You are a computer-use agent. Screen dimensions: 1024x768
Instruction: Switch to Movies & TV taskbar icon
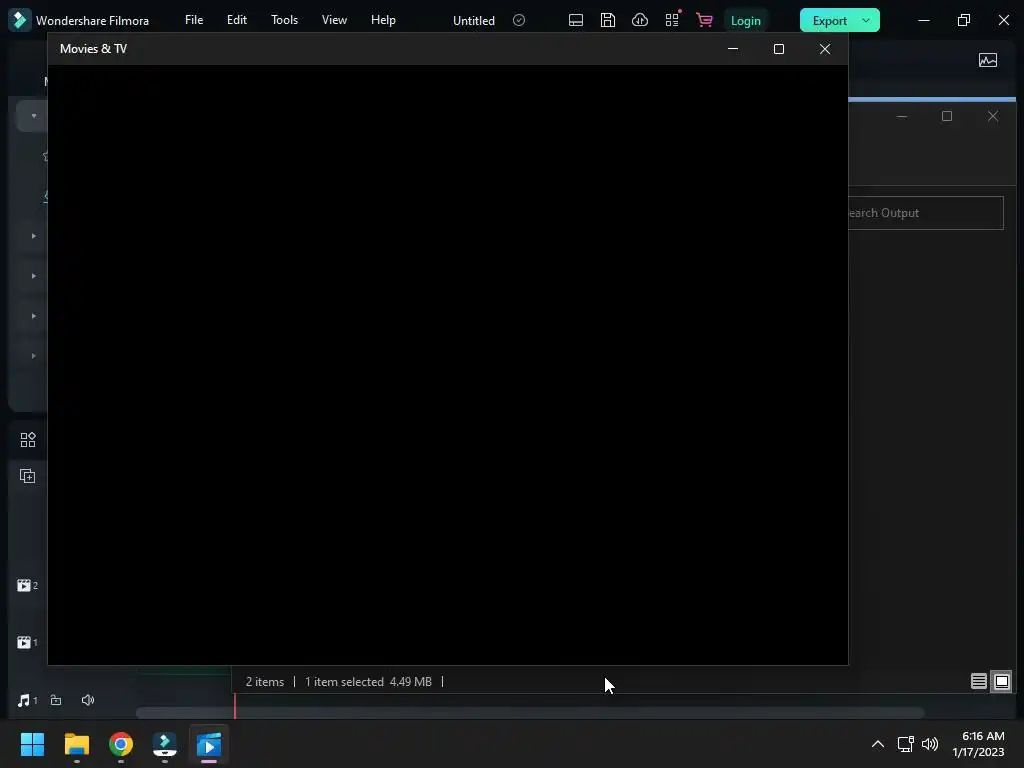click(209, 744)
